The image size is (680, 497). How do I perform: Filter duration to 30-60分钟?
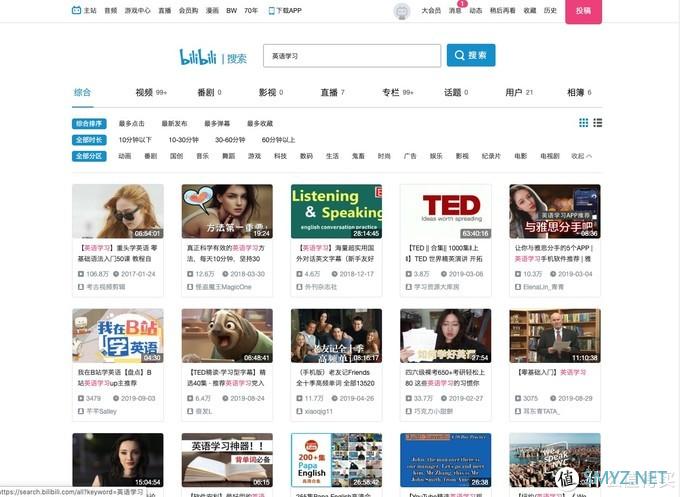230,140
